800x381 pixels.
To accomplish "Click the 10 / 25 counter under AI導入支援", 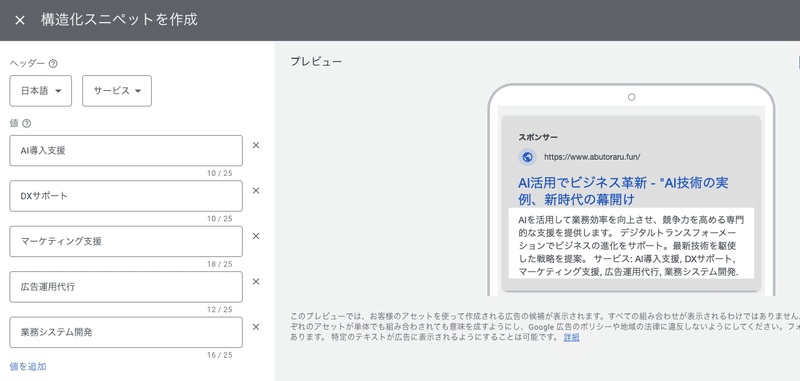I will (219, 173).
